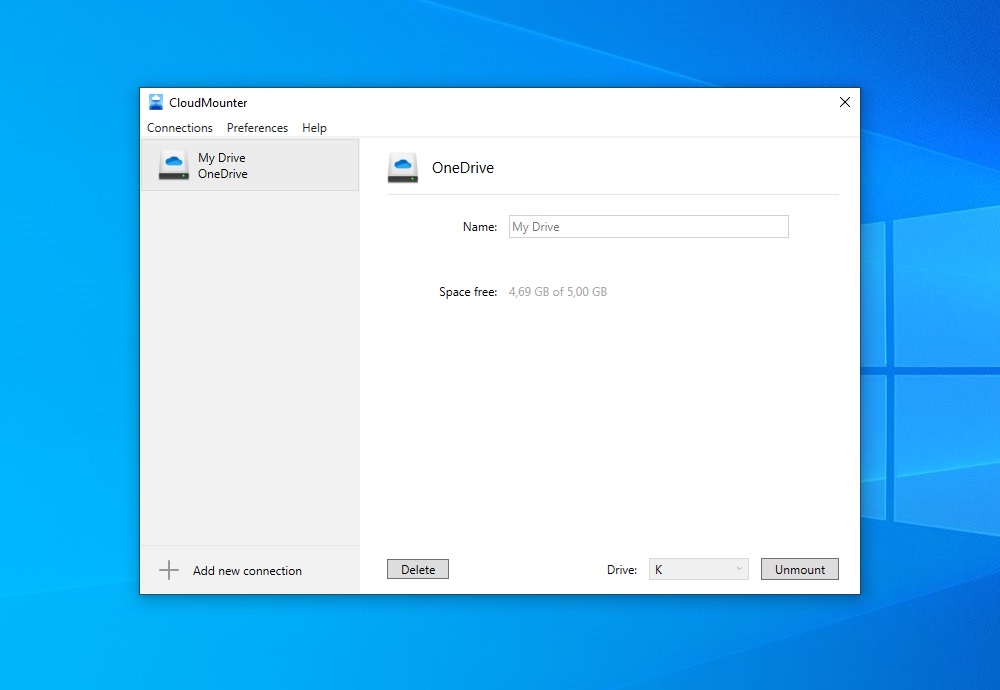The image size is (1000, 690).
Task: Click the CloudMounter title bar text
Action: pos(208,103)
